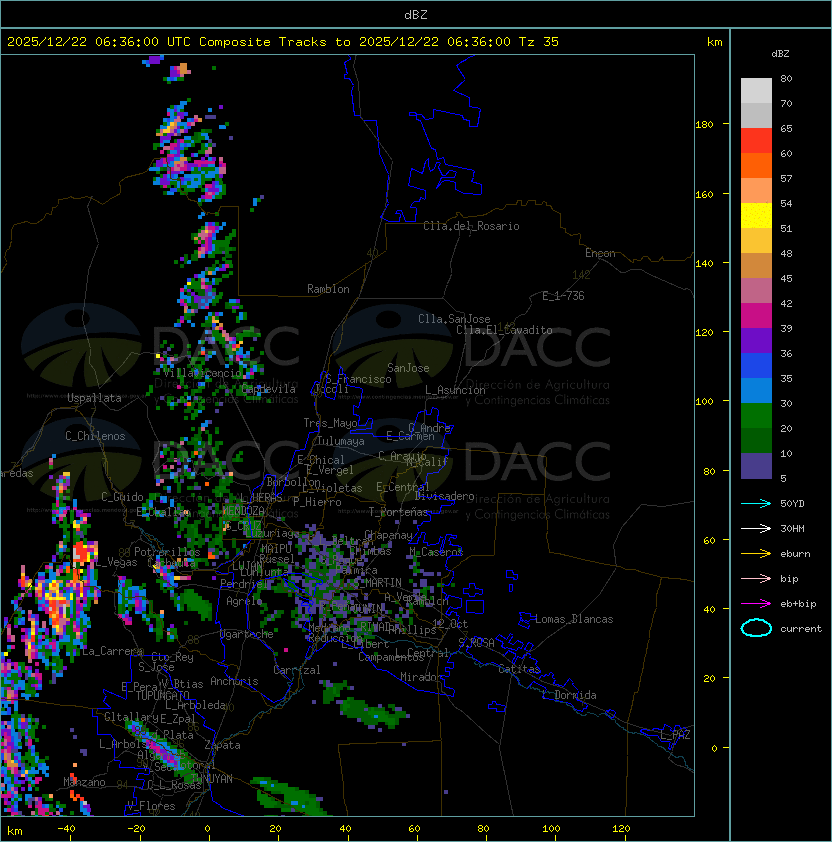Click the 'Catitas' map label

point(519,669)
